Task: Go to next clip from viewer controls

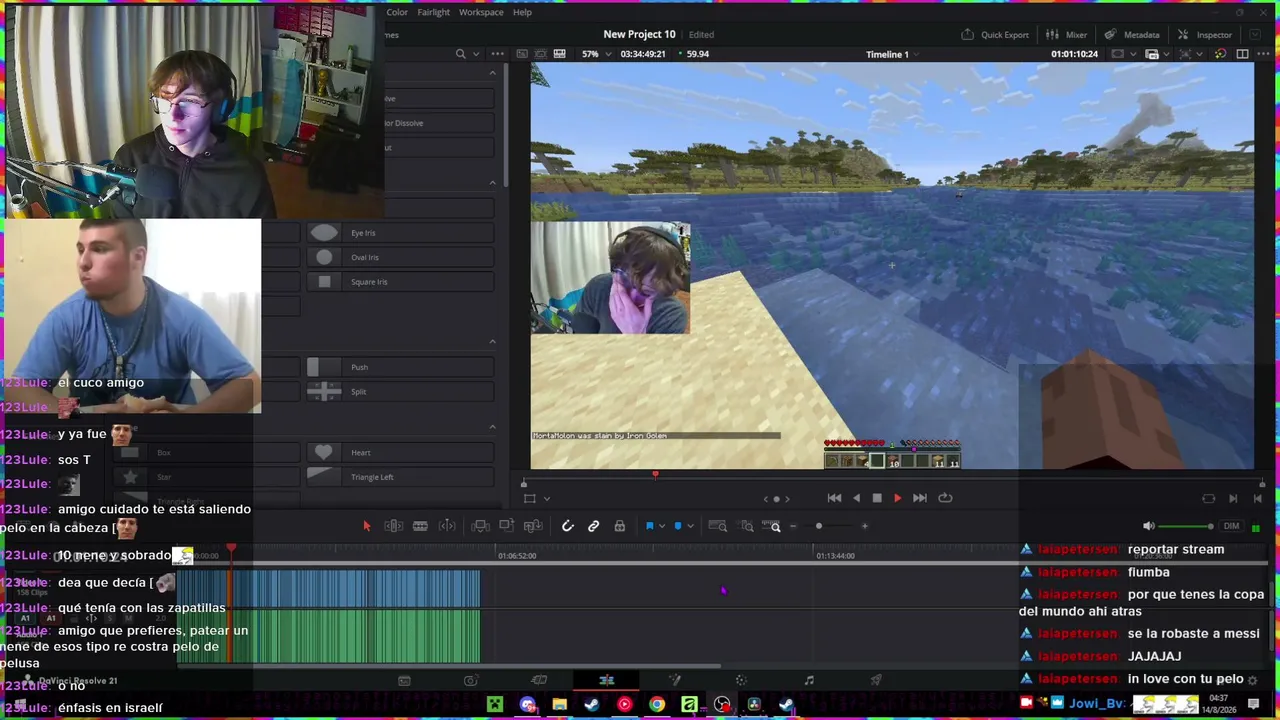Action: coord(1233,498)
